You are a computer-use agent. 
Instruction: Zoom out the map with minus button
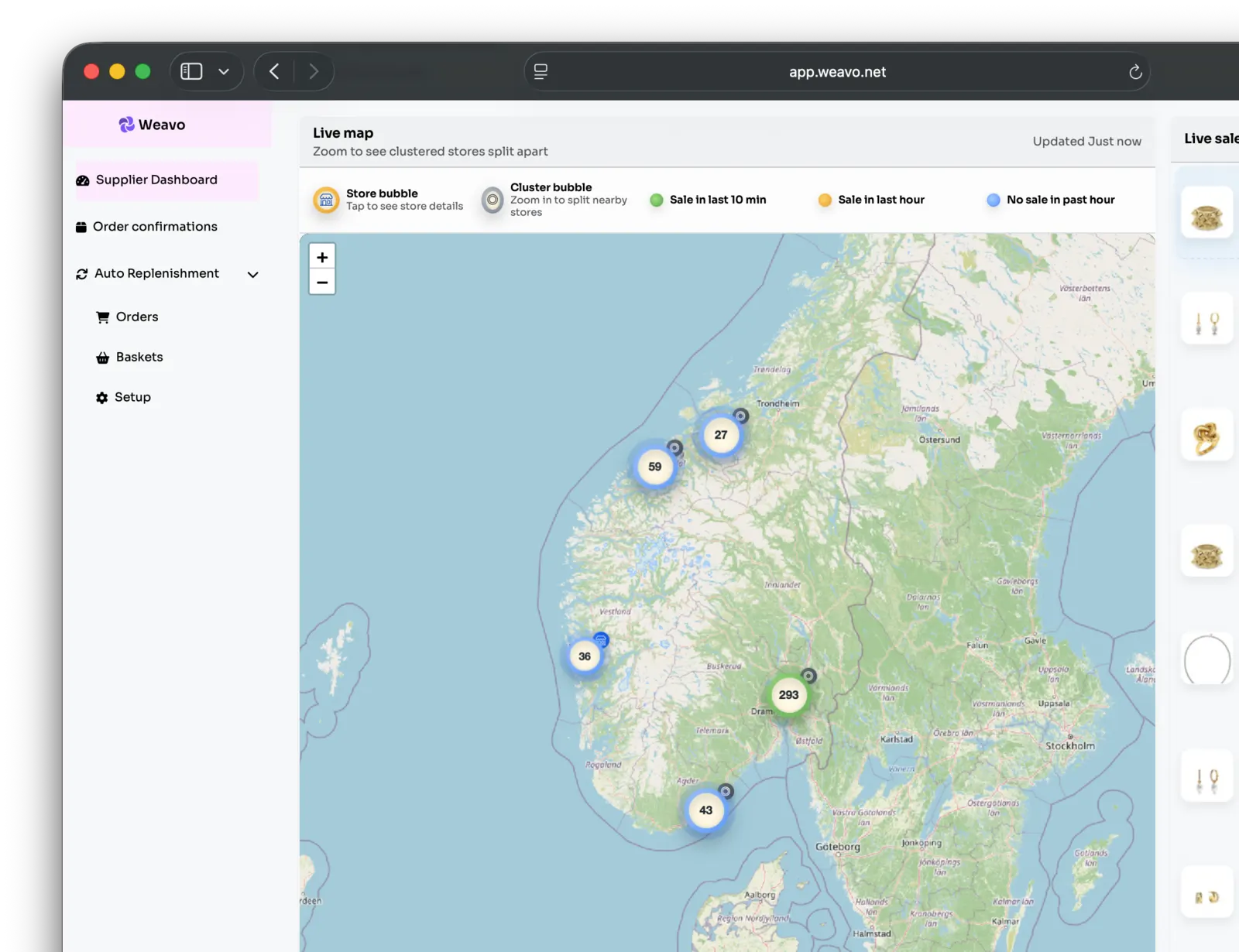[322, 283]
